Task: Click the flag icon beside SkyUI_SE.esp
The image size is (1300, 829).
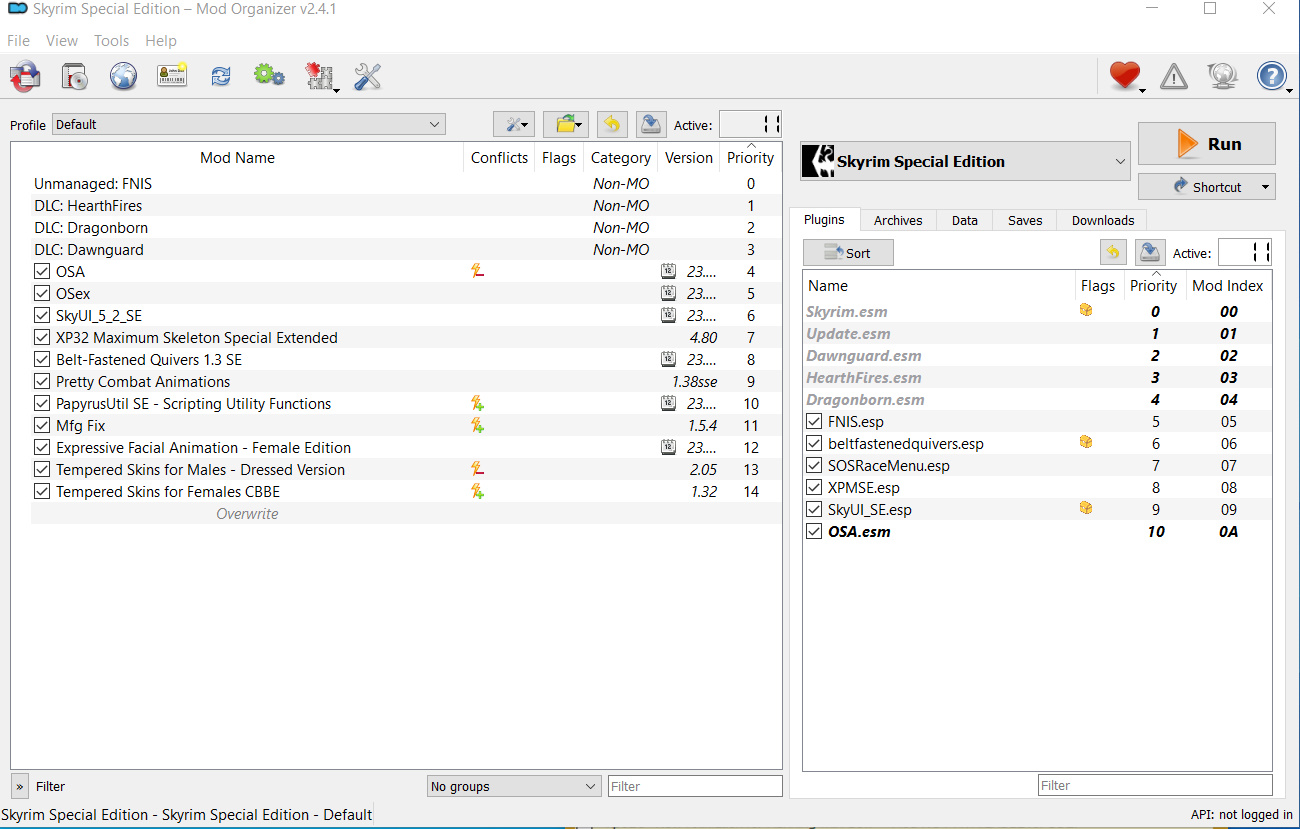Action: click(x=1086, y=508)
